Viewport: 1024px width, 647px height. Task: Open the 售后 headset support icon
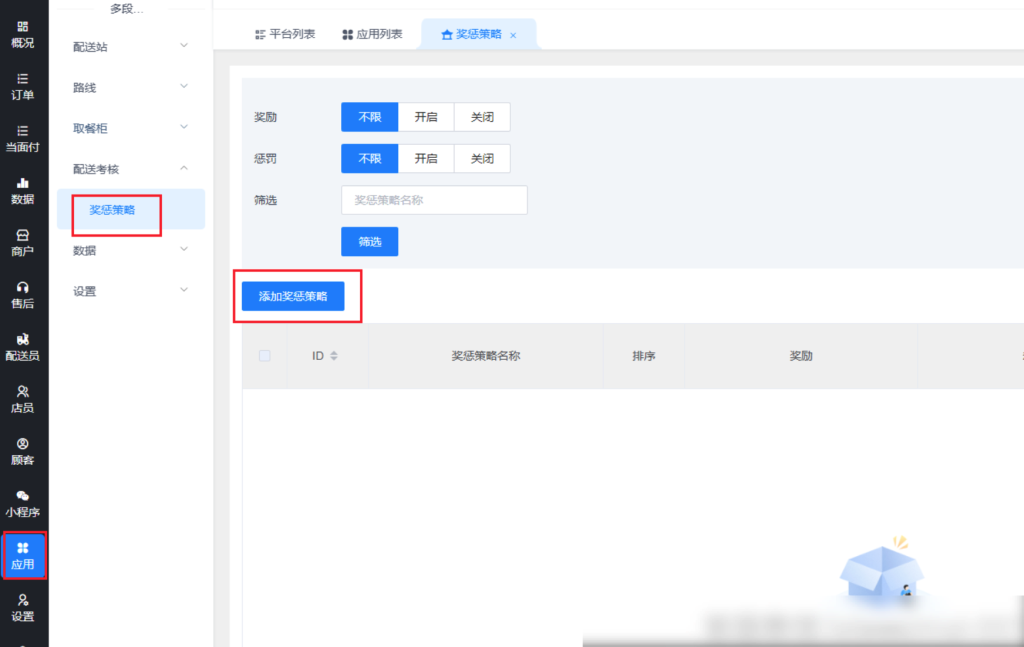[x=22, y=294]
